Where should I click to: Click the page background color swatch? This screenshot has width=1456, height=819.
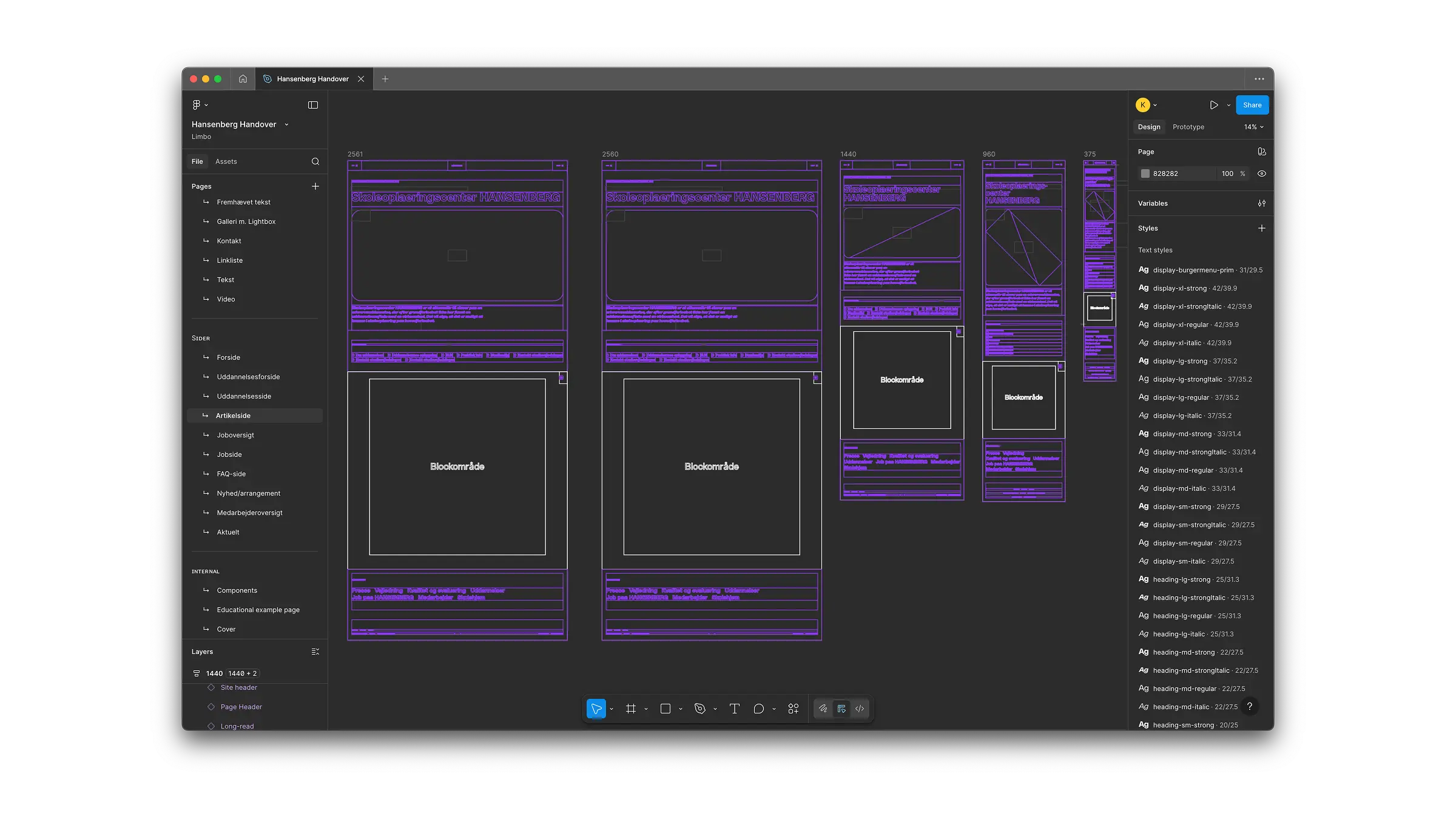click(x=1145, y=174)
